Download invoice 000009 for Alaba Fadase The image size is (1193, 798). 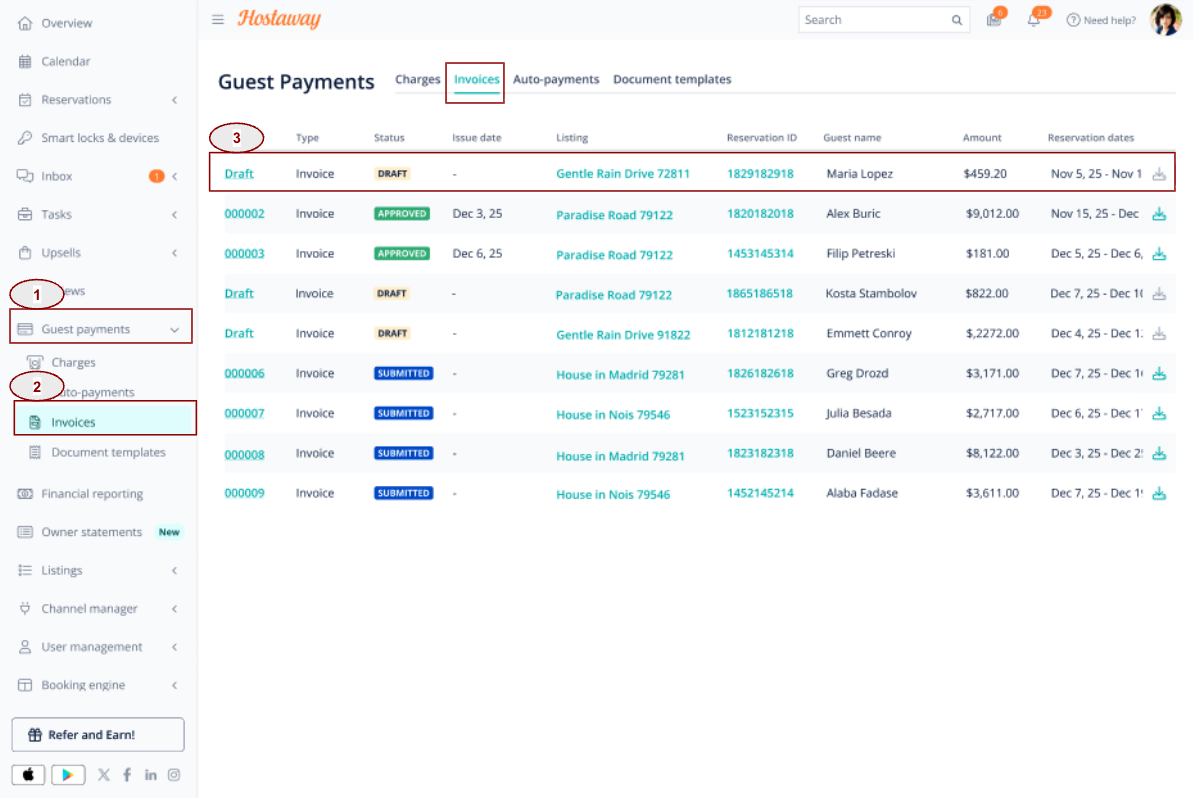pyautogui.click(x=1159, y=493)
